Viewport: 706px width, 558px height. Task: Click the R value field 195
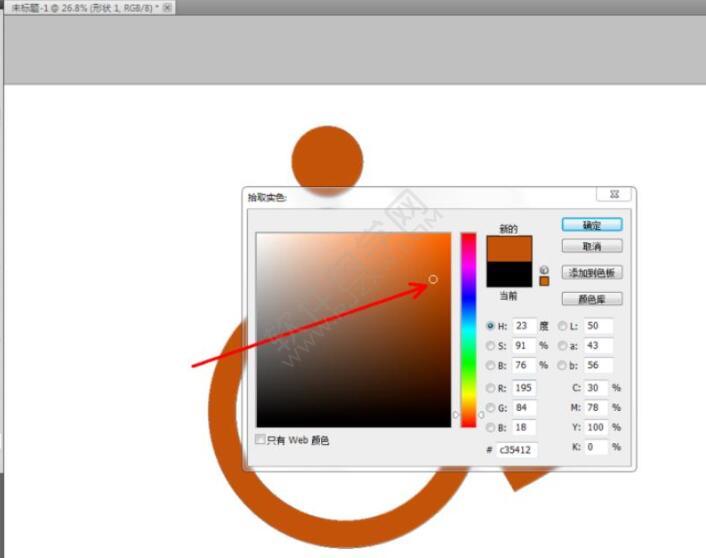coord(524,388)
